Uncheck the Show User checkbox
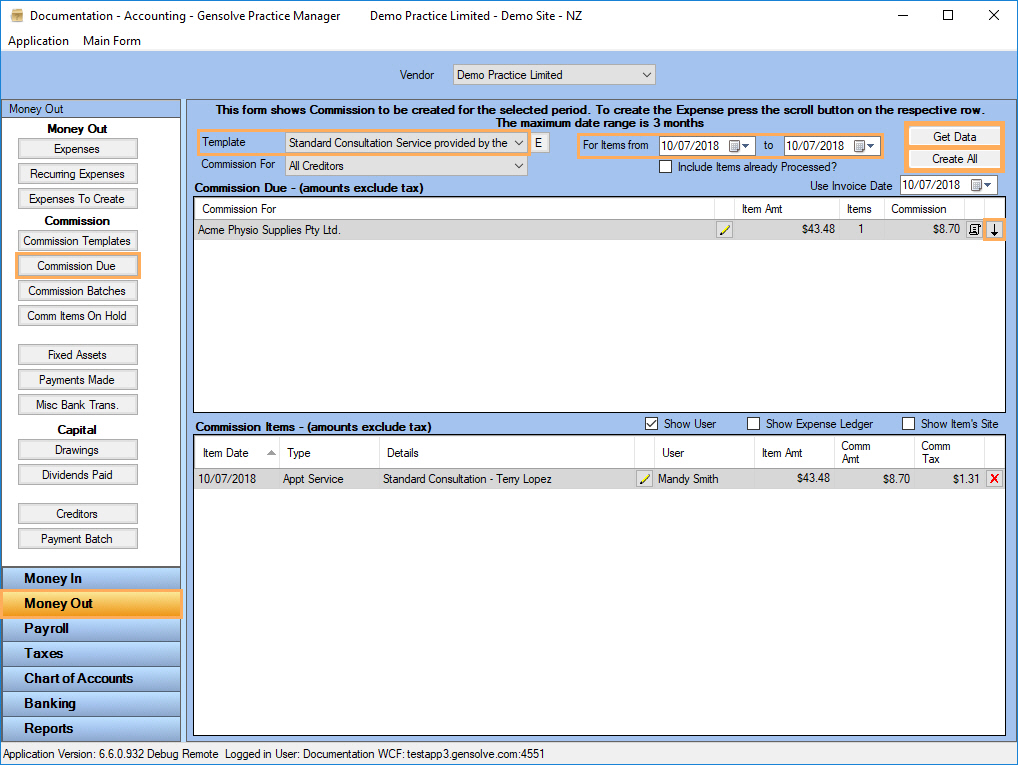The height and width of the screenshot is (765, 1018). [652, 424]
